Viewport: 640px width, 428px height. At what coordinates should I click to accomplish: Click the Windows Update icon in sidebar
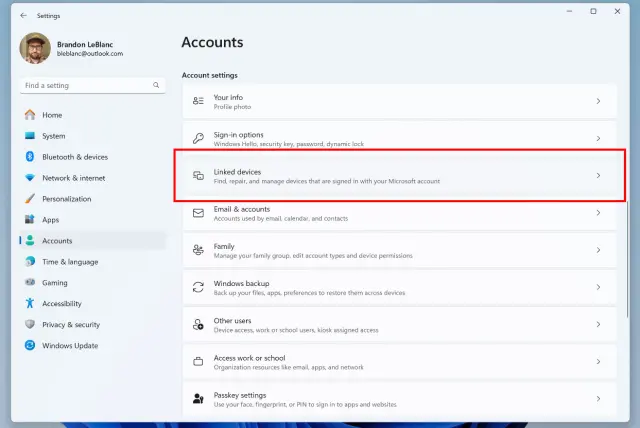(x=30, y=345)
